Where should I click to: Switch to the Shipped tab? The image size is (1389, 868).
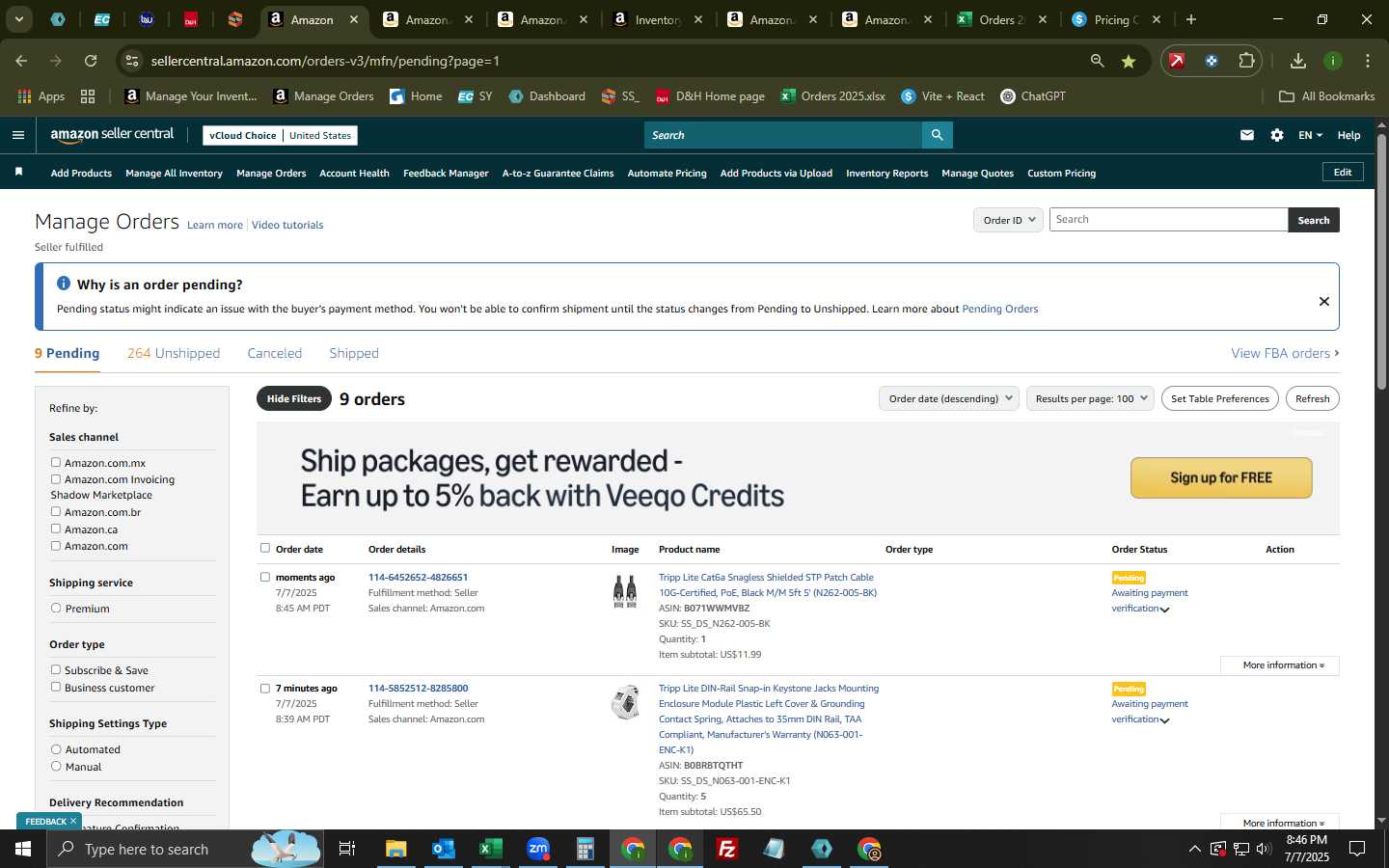(x=354, y=353)
